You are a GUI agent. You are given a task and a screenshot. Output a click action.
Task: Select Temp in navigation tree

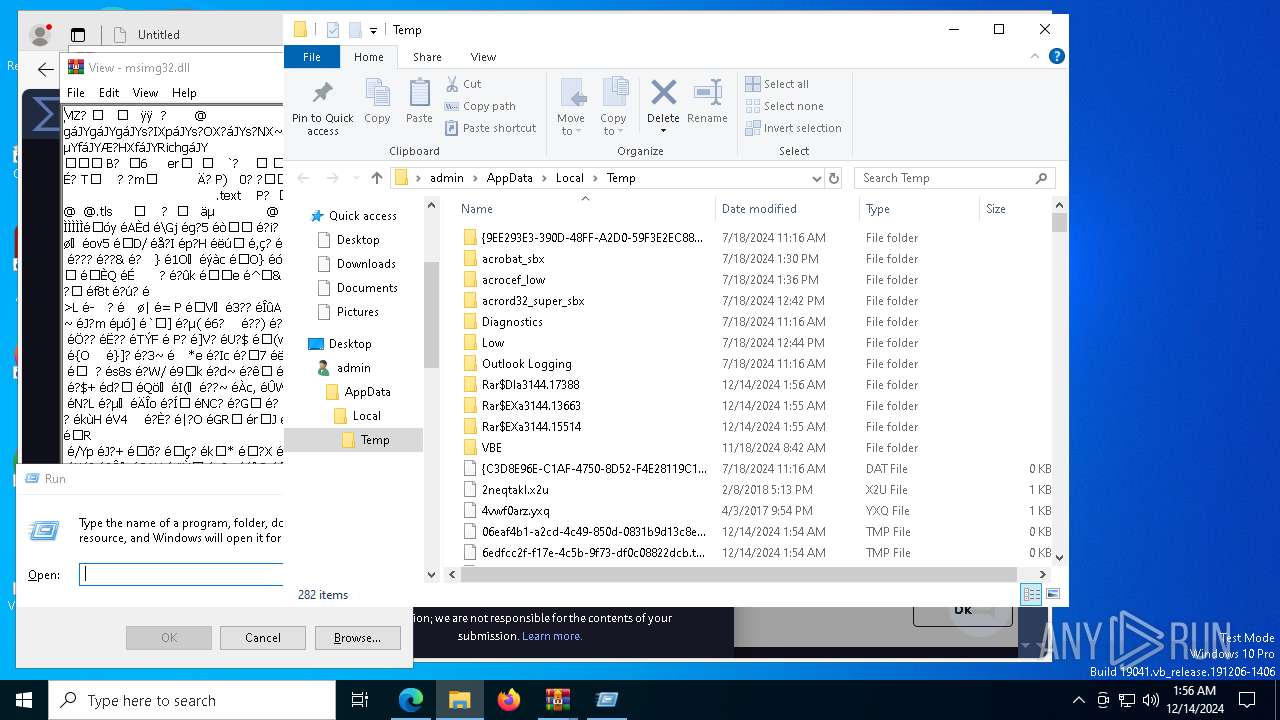pos(375,440)
